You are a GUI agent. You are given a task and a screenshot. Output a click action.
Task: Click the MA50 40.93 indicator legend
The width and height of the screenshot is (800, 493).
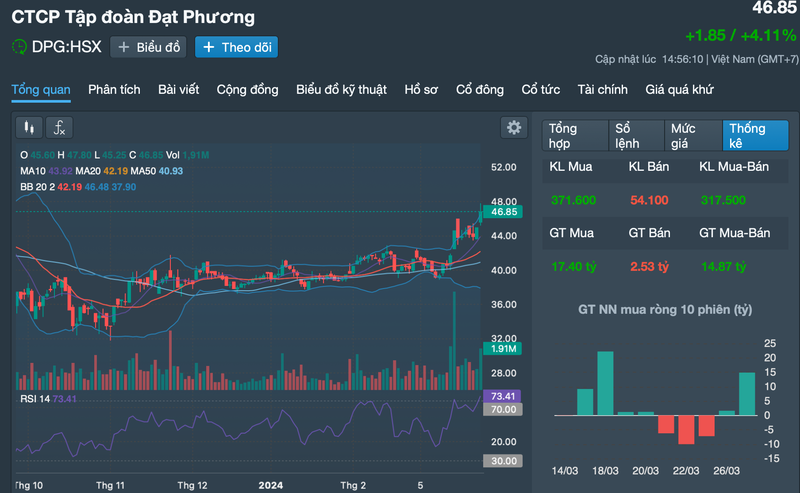(x=157, y=171)
